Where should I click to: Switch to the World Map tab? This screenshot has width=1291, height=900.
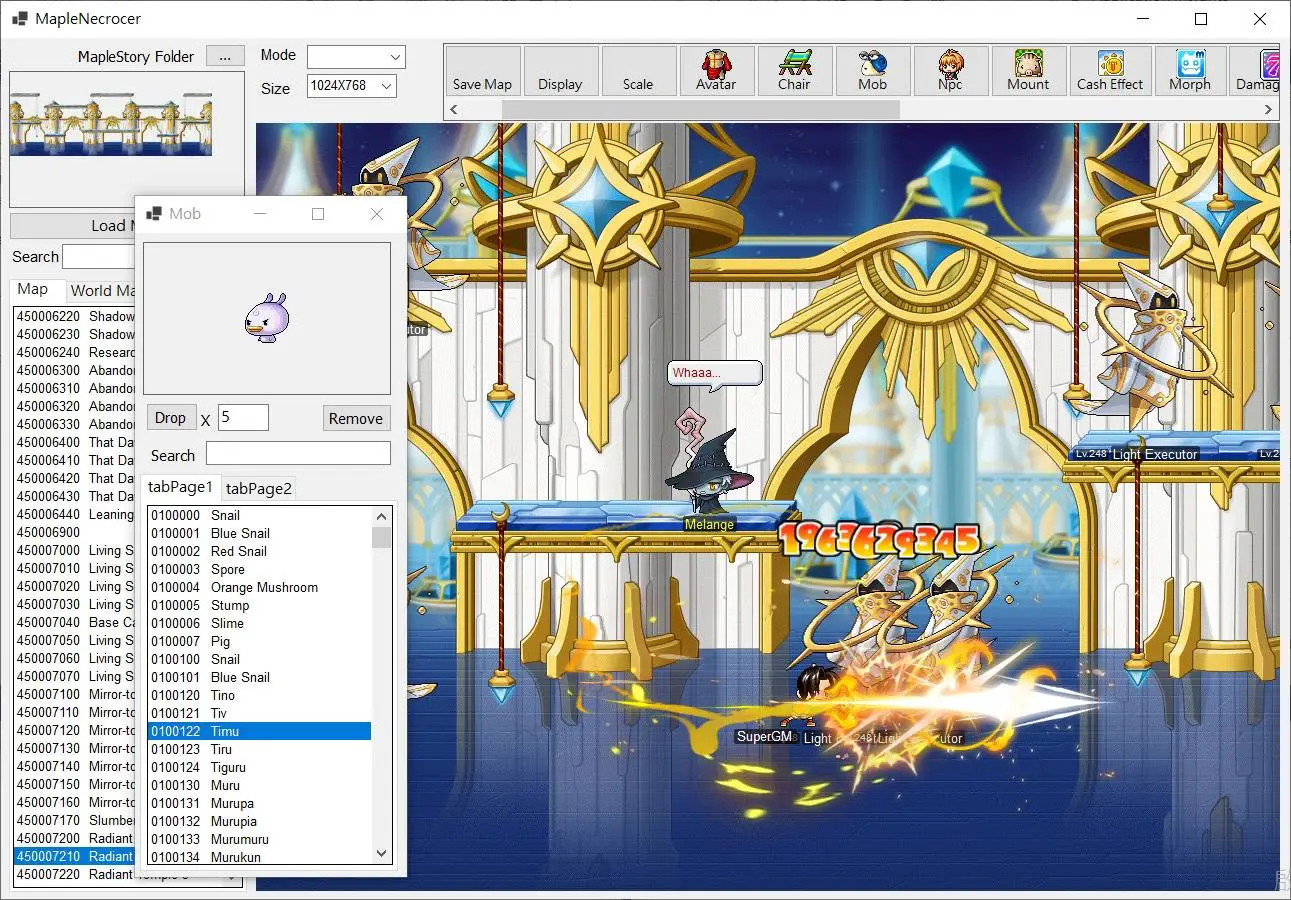[101, 291]
